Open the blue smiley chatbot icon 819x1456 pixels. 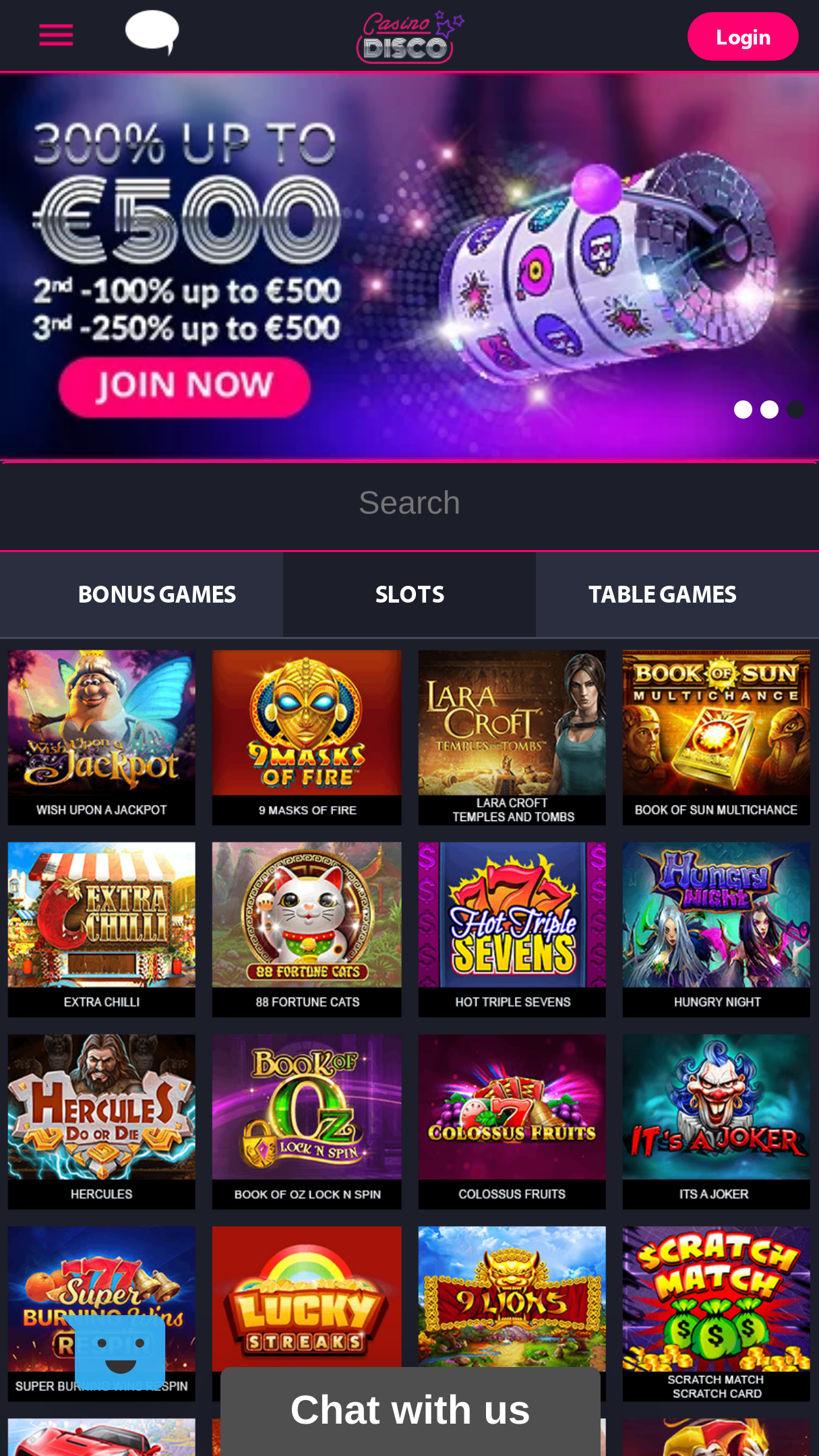(x=120, y=1352)
